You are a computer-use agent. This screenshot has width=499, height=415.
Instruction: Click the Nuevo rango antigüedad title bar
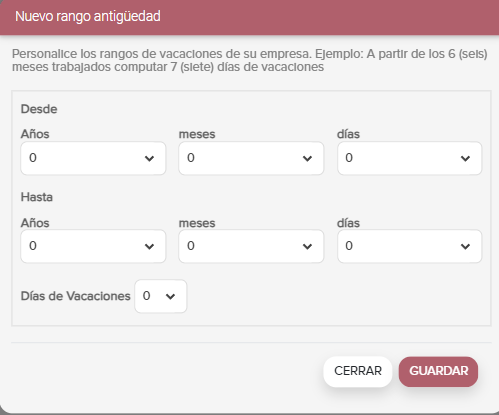(x=249, y=17)
